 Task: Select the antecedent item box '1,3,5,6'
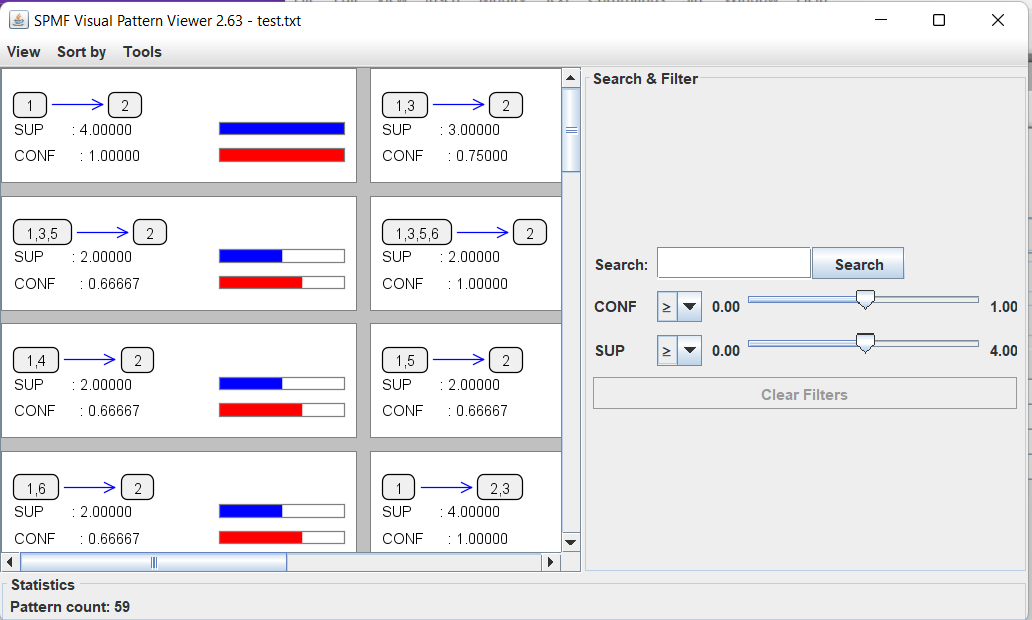[x=417, y=233]
